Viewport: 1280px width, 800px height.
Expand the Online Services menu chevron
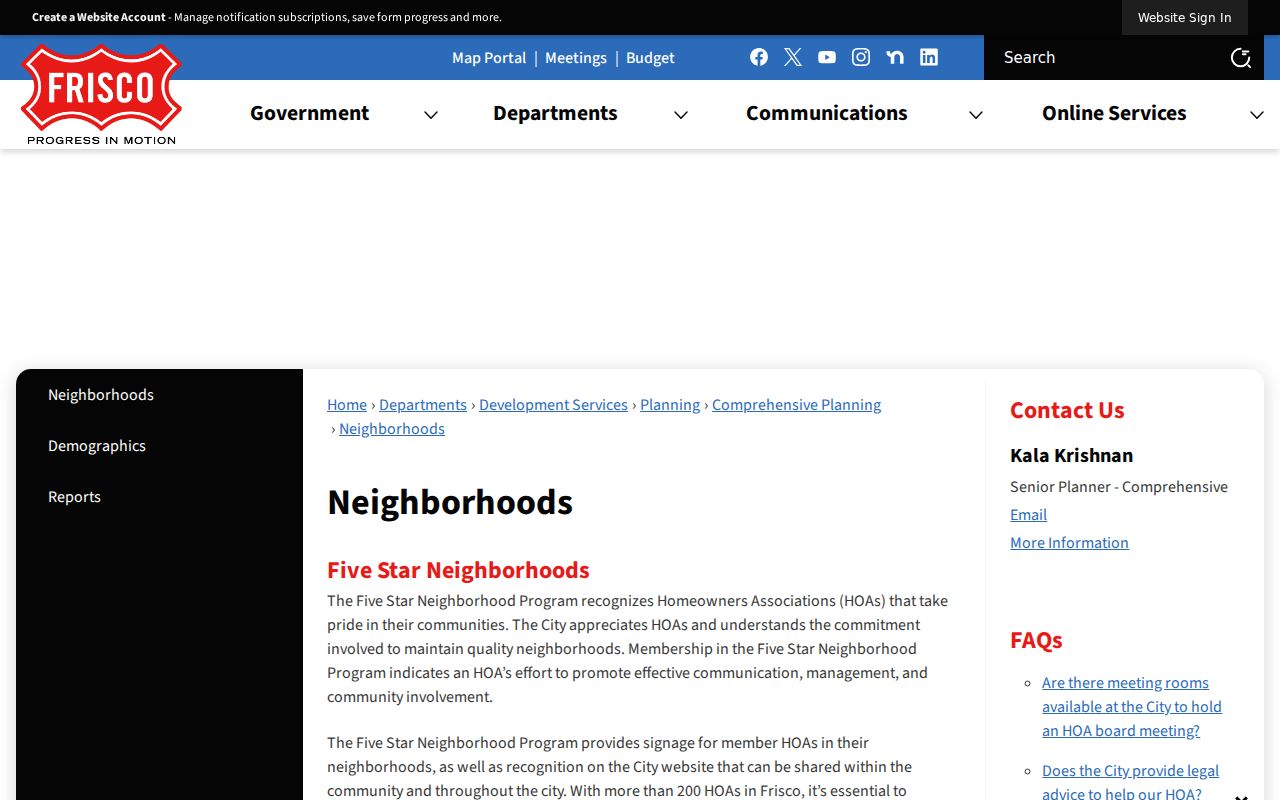click(1257, 115)
